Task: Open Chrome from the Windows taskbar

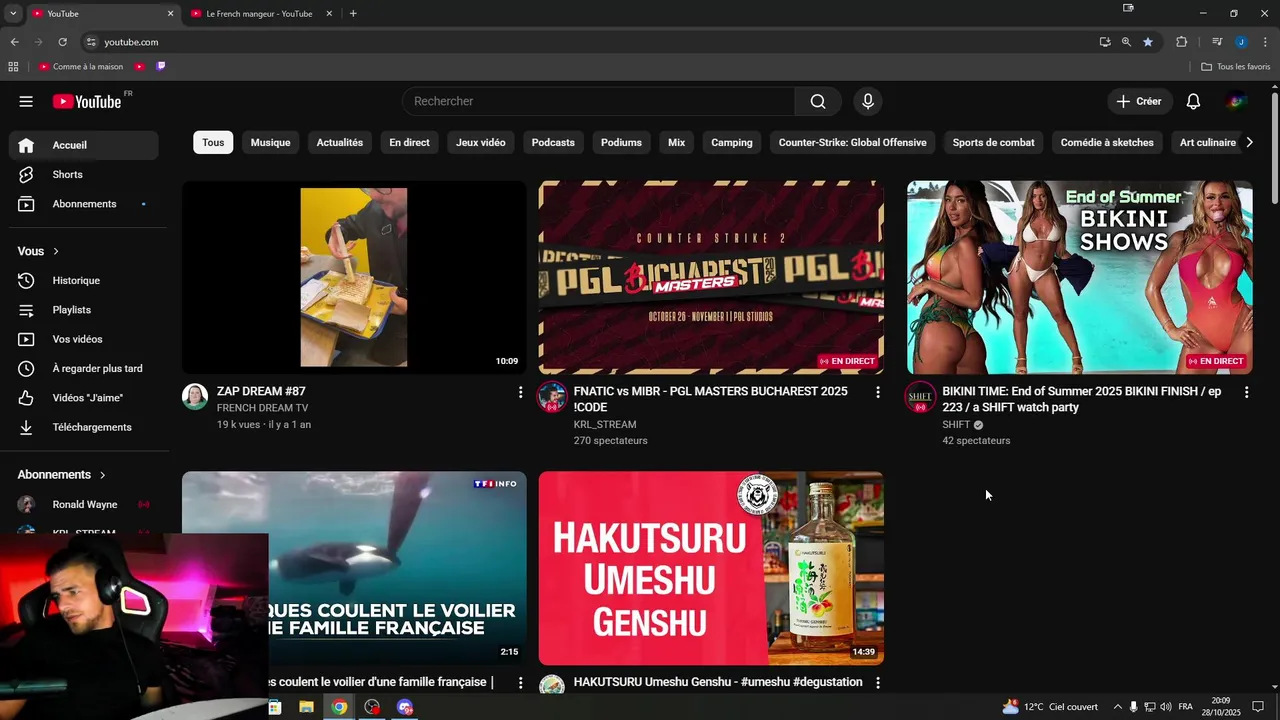Action: (339, 707)
